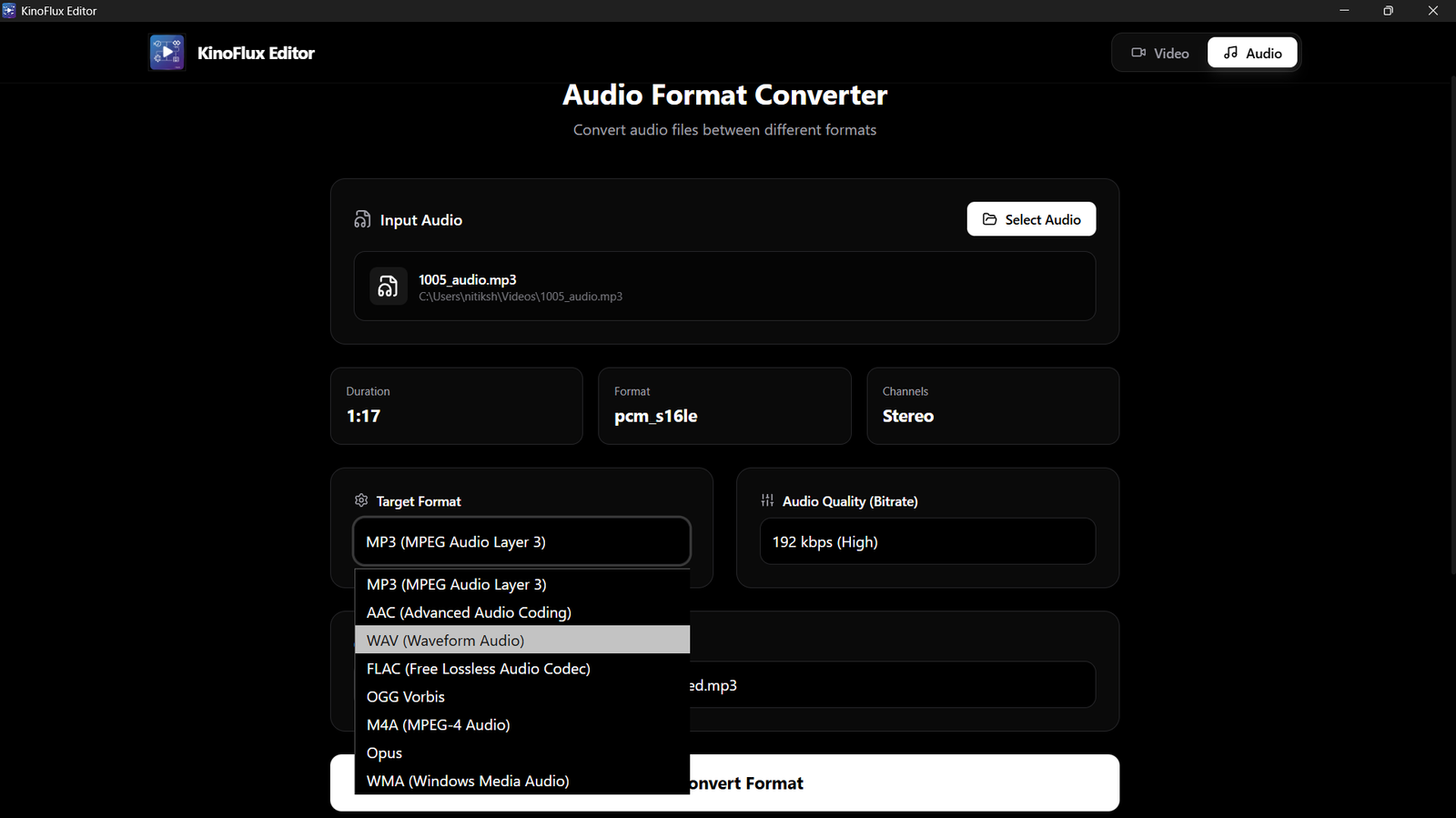Image resolution: width=1456 pixels, height=818 pixels.
Task: Click the headphone icon beside Input Audio
Action: click(x=362, y=220)
